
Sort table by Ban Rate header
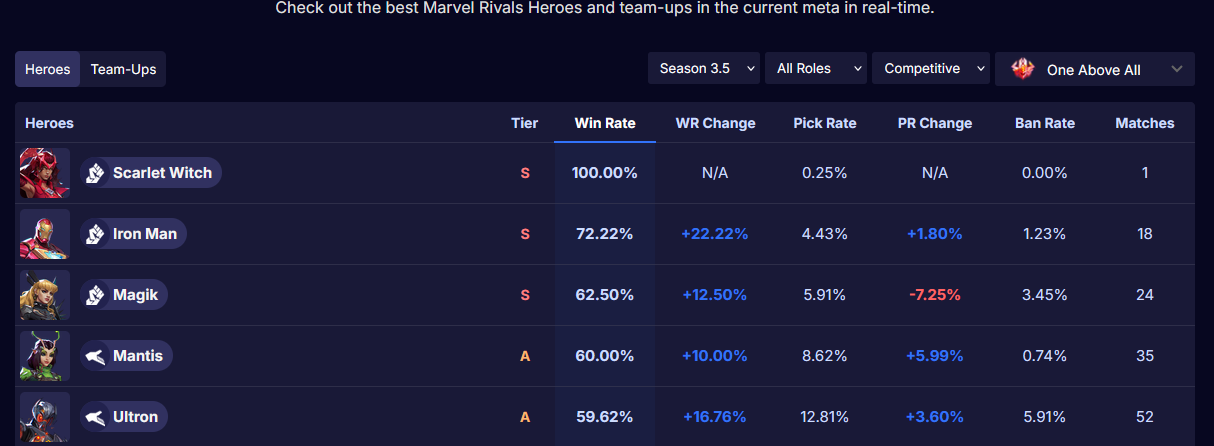click(1045, 123)
